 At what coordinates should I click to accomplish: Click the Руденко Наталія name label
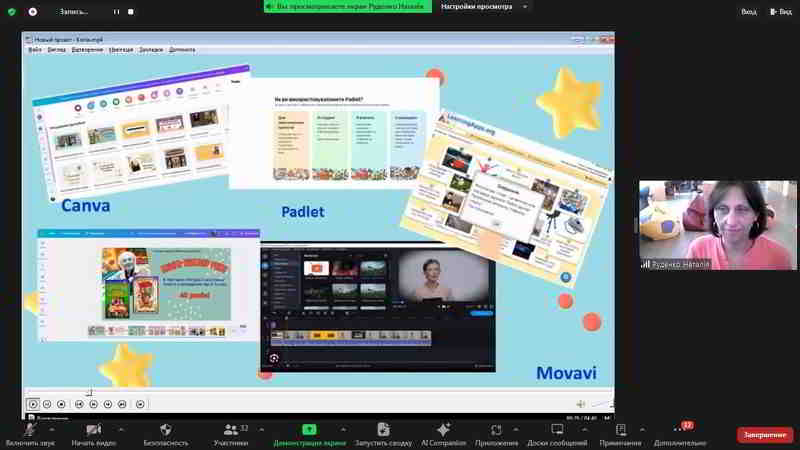tap(680, 264)
